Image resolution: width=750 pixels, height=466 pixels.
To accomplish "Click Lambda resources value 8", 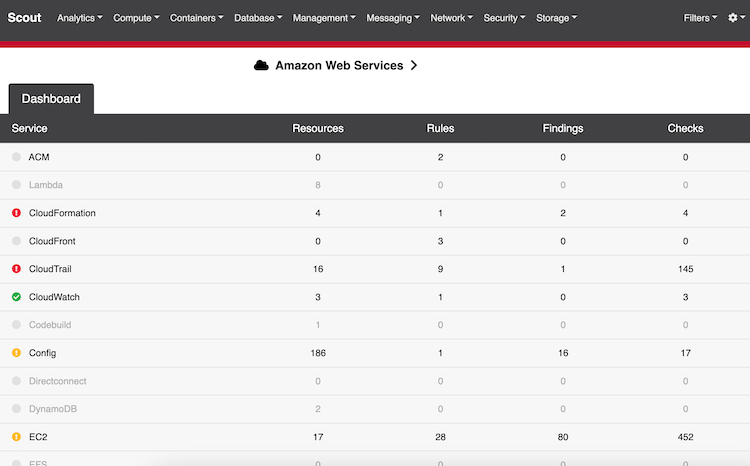I will 318,185.
